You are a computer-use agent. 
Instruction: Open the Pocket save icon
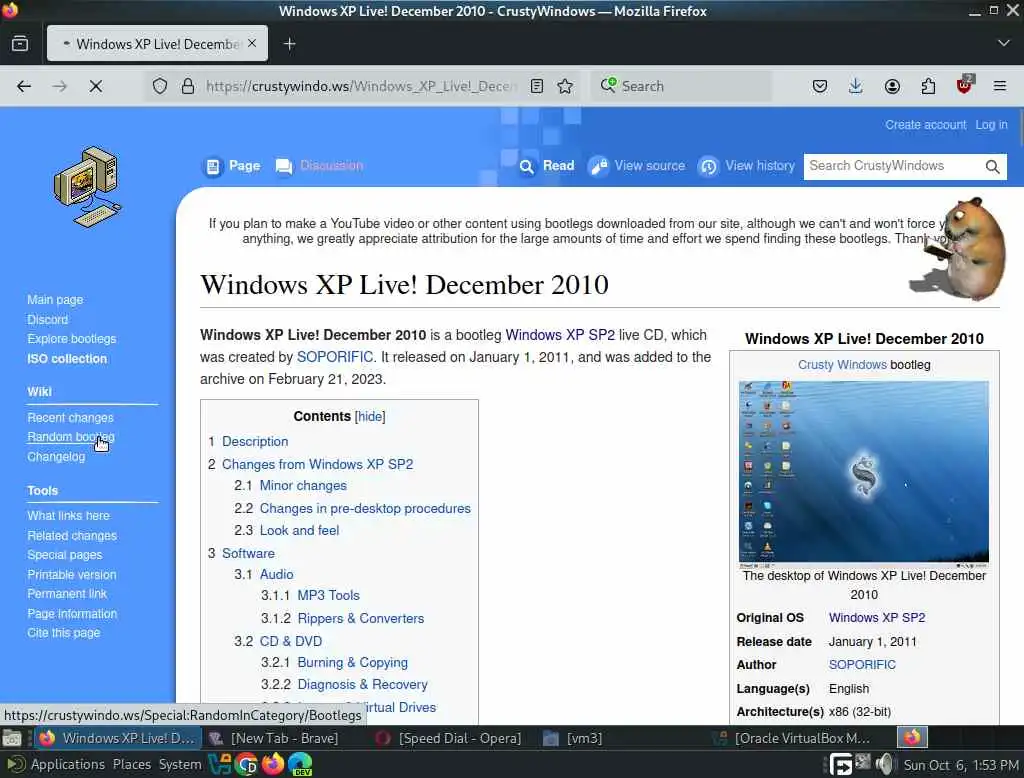point(820,86)
